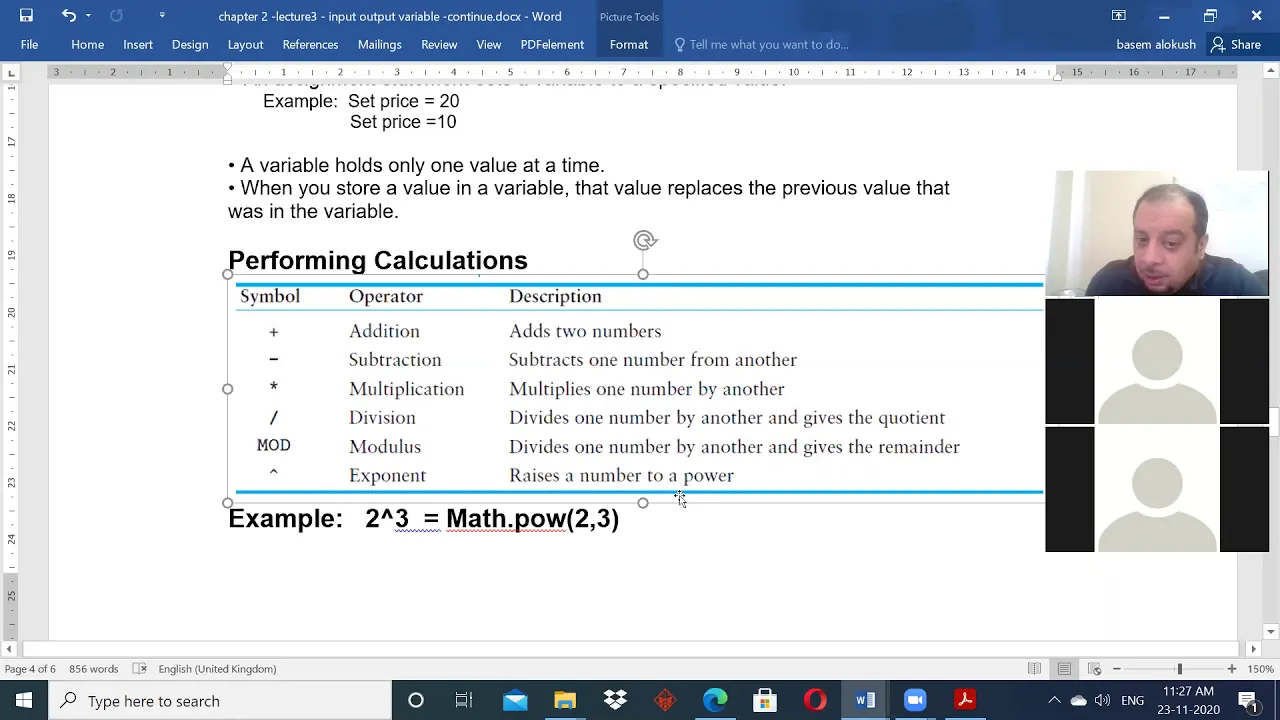Click the zoom in plus button
The height and width of the screenshot is (720, 1280).
click(1232, 669)
